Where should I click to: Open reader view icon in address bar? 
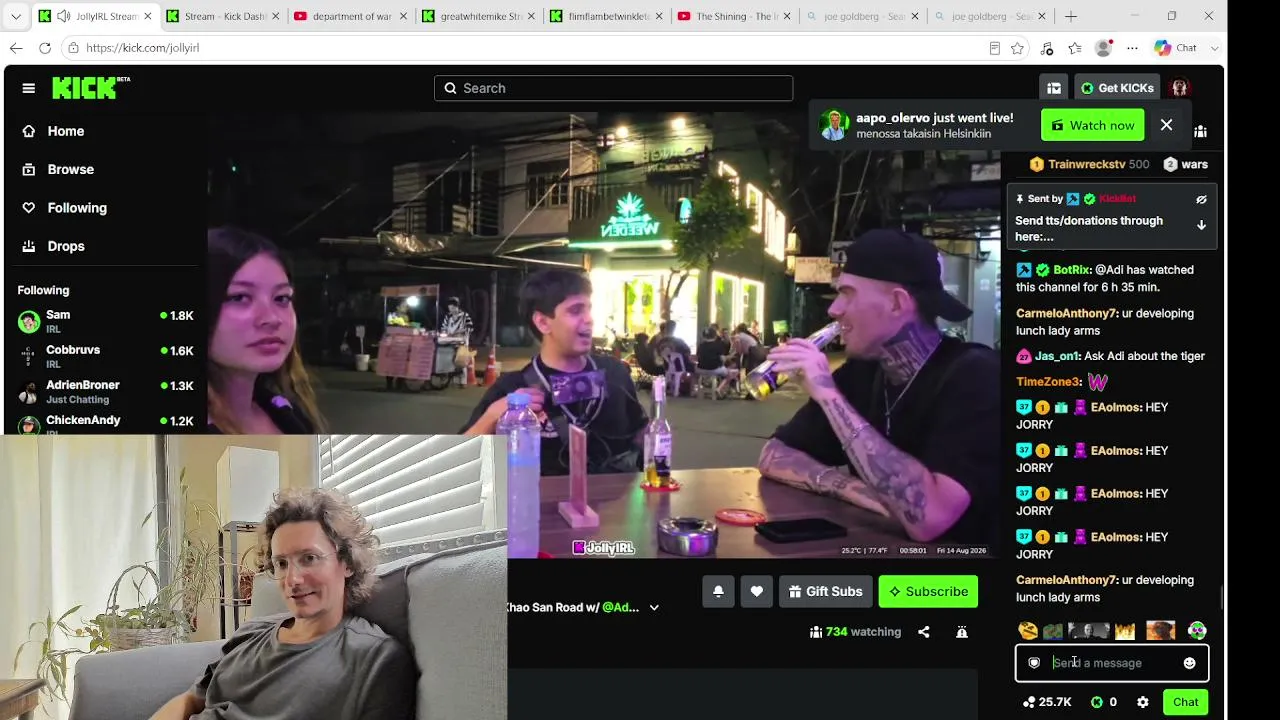994,48
